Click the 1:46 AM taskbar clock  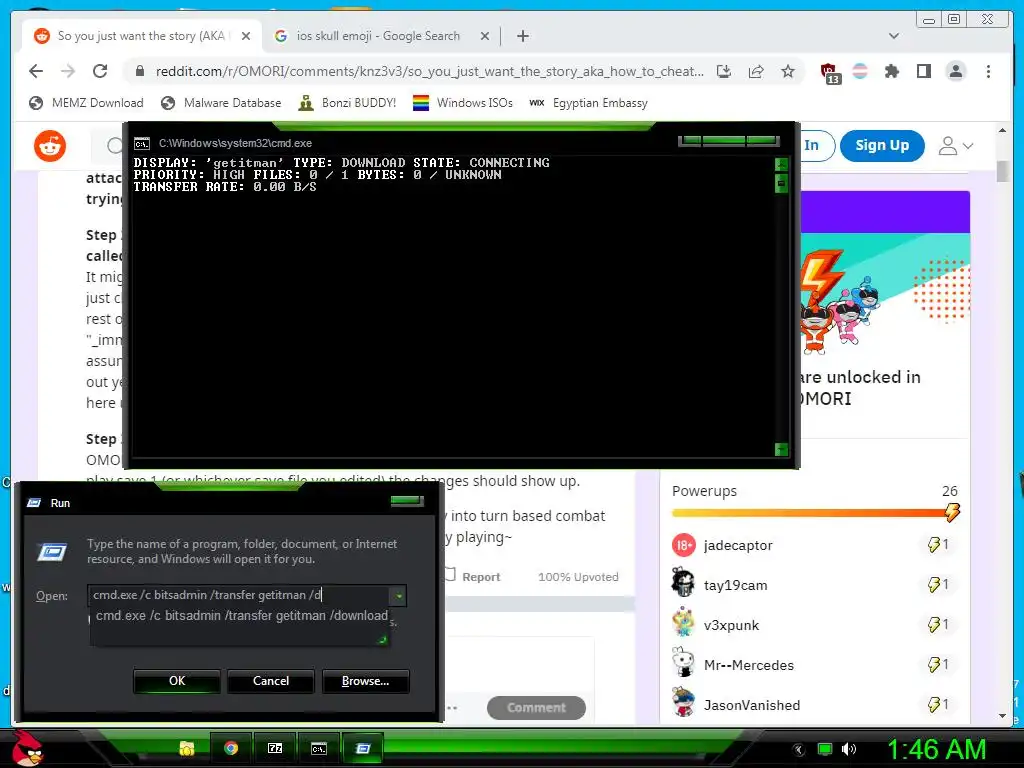pos(936,749)
